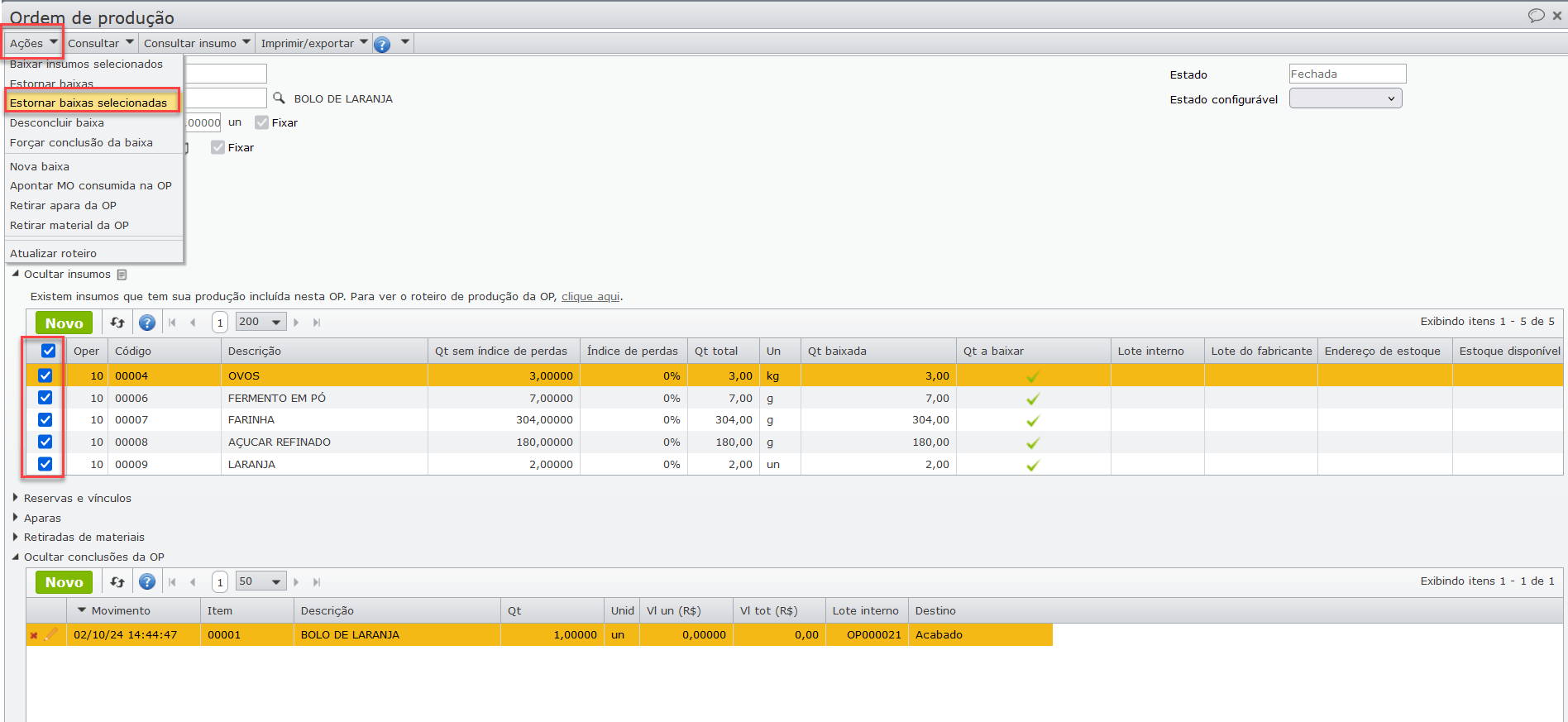This screenshot has height=722, width=1568.
Task: Open help for the conclusões da OP table
Action: [147, 582]
